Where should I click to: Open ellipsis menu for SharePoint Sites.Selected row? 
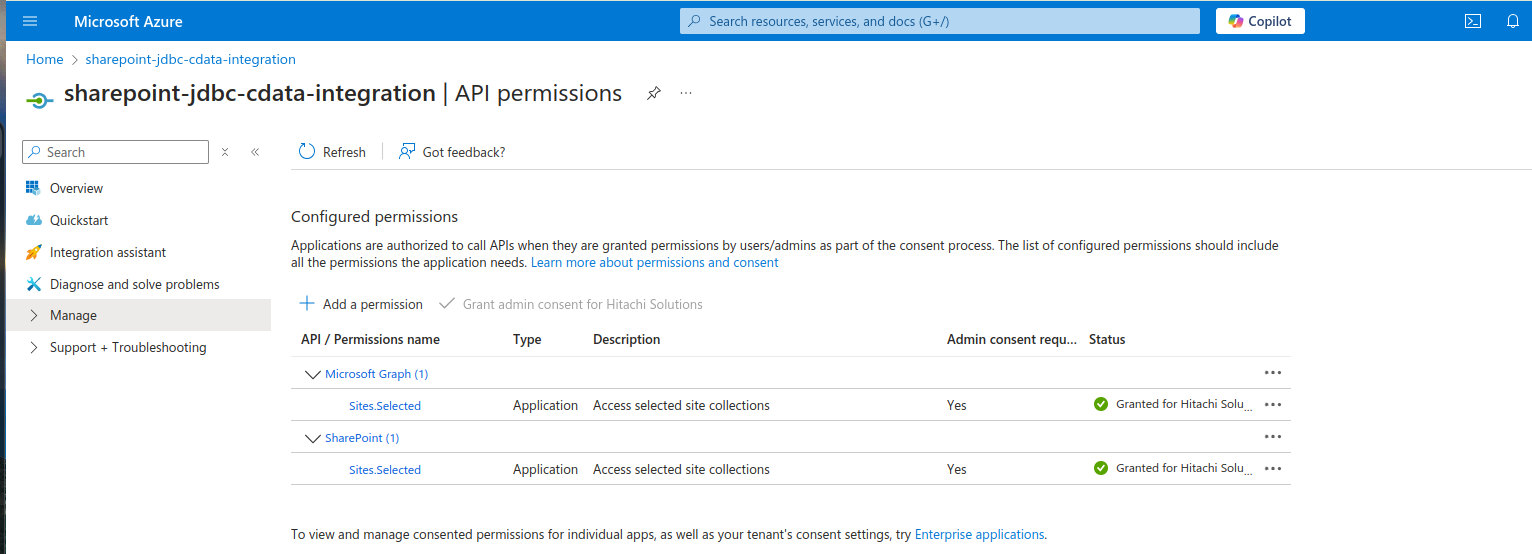tap(1273, 468)
